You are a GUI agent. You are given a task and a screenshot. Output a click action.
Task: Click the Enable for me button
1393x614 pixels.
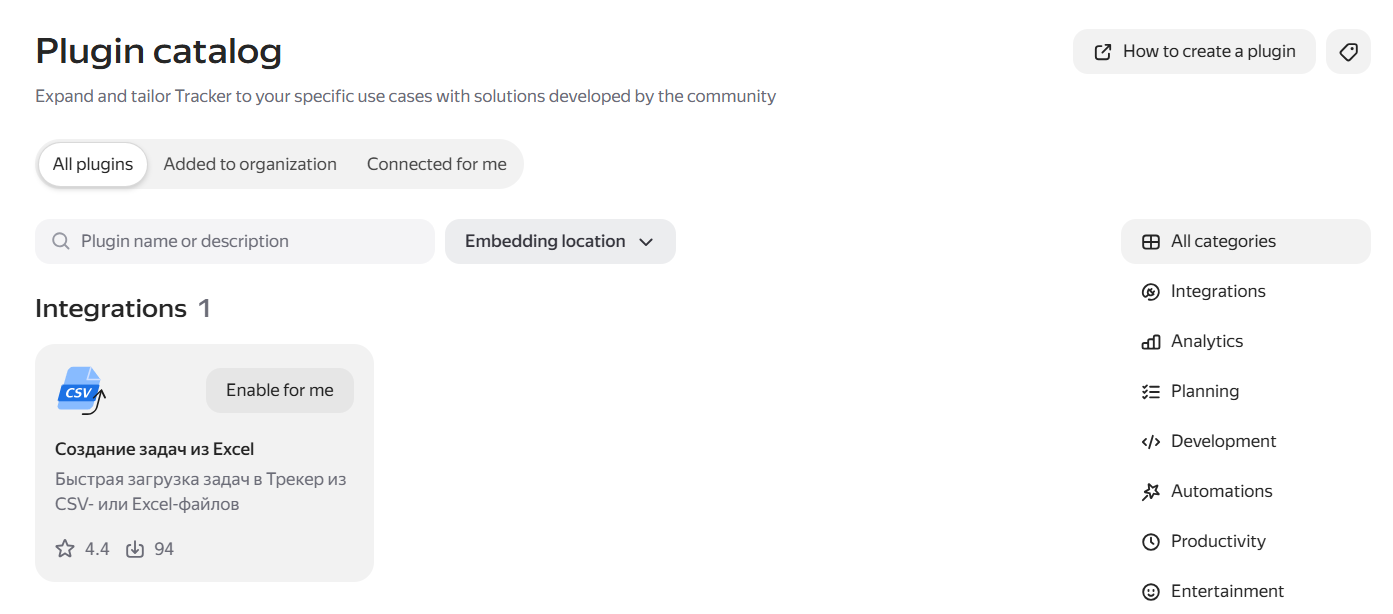(x=280, y=390)
